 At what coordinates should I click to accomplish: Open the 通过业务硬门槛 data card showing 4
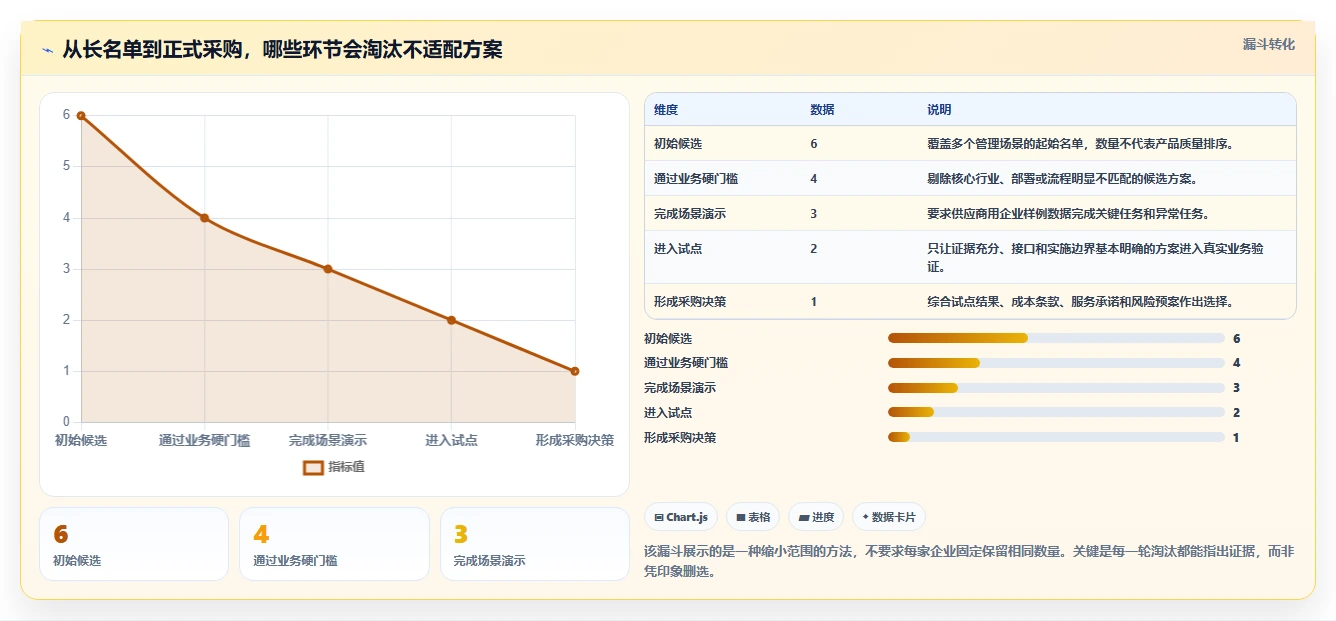point(334,544)
